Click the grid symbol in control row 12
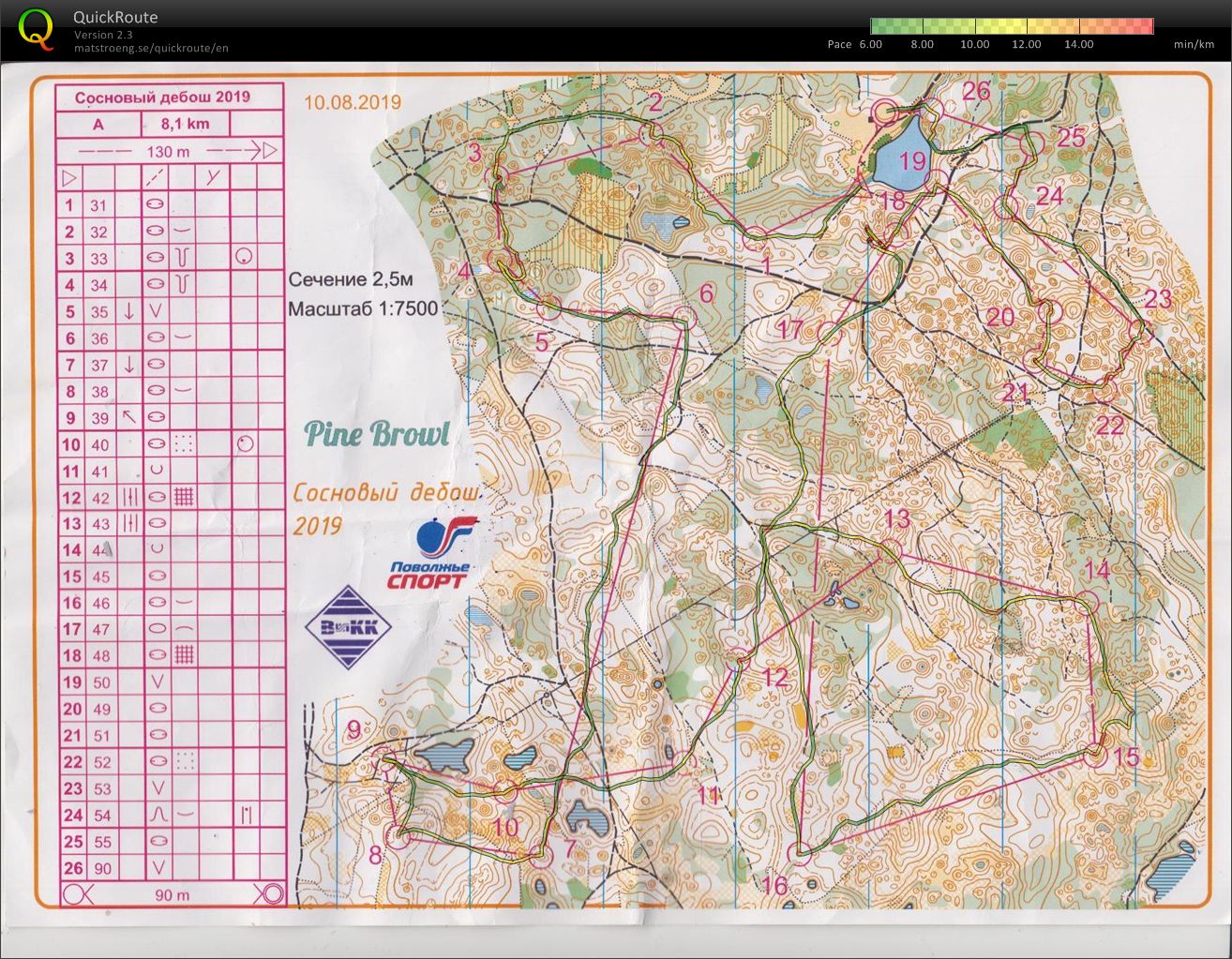Image resolution: width=1232 pixels, height=959 pixels. [x=184, y=497]
